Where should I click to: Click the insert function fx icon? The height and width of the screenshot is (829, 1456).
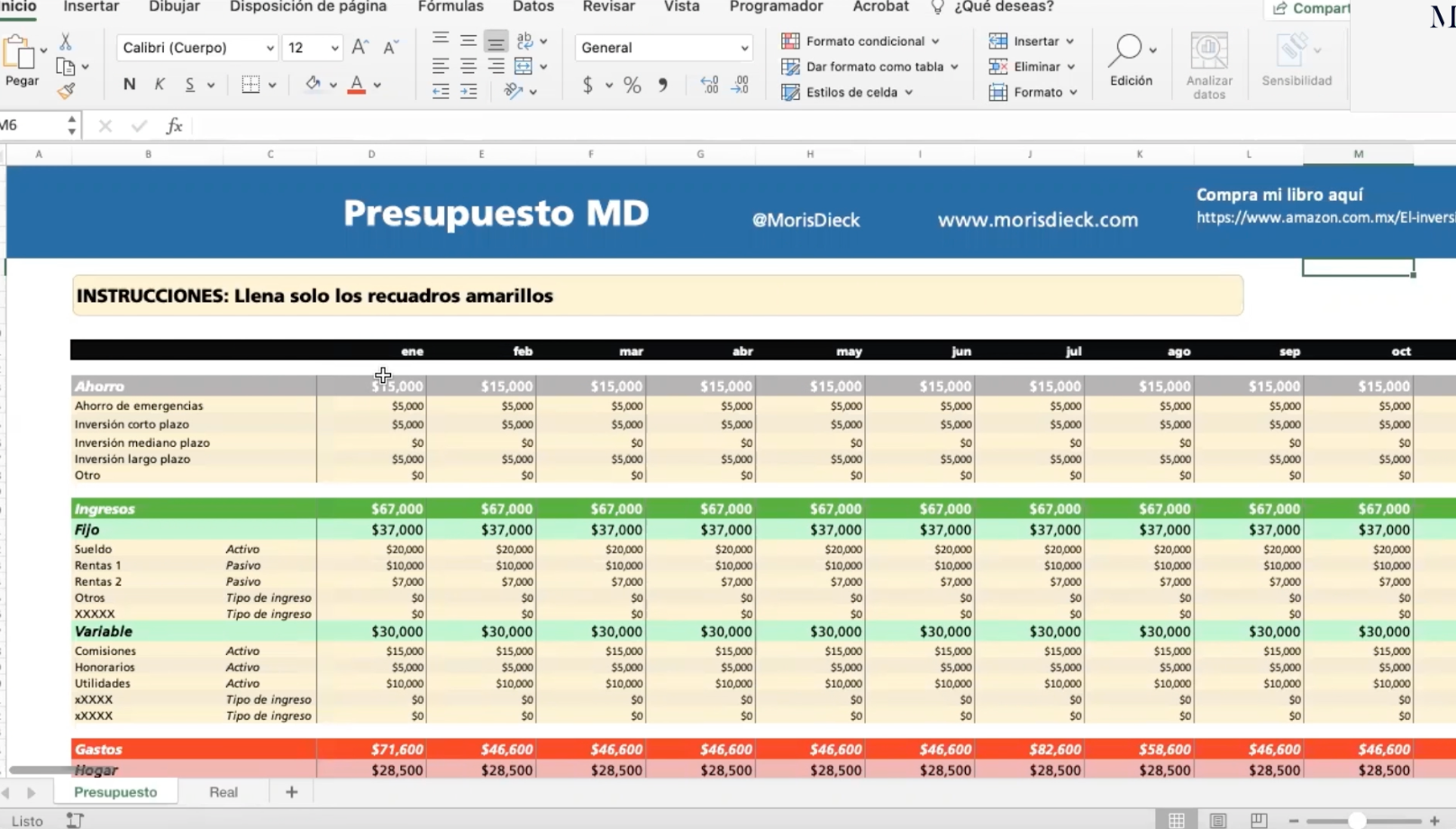174,126
